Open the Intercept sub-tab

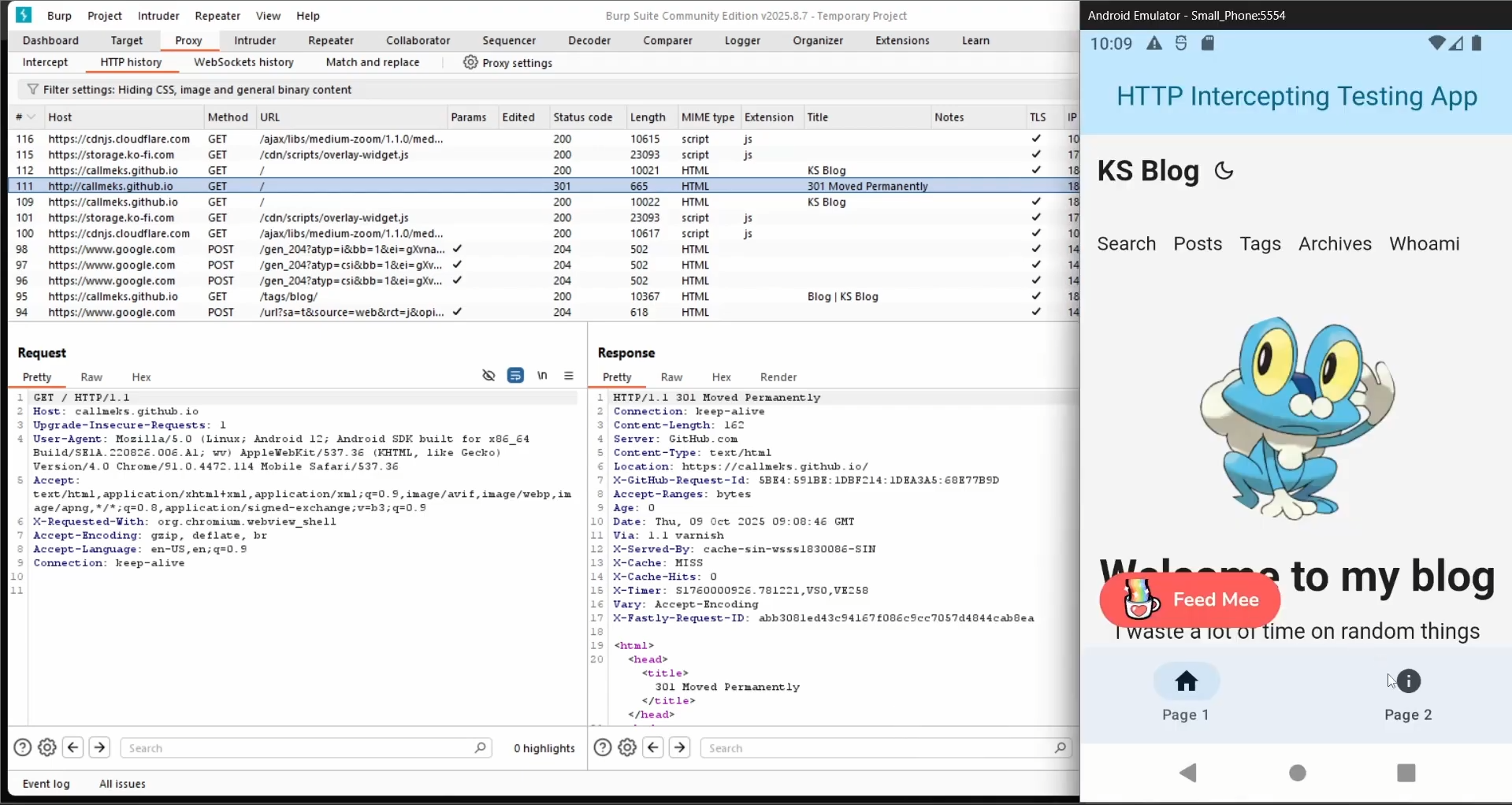click(x=45, y=62)
